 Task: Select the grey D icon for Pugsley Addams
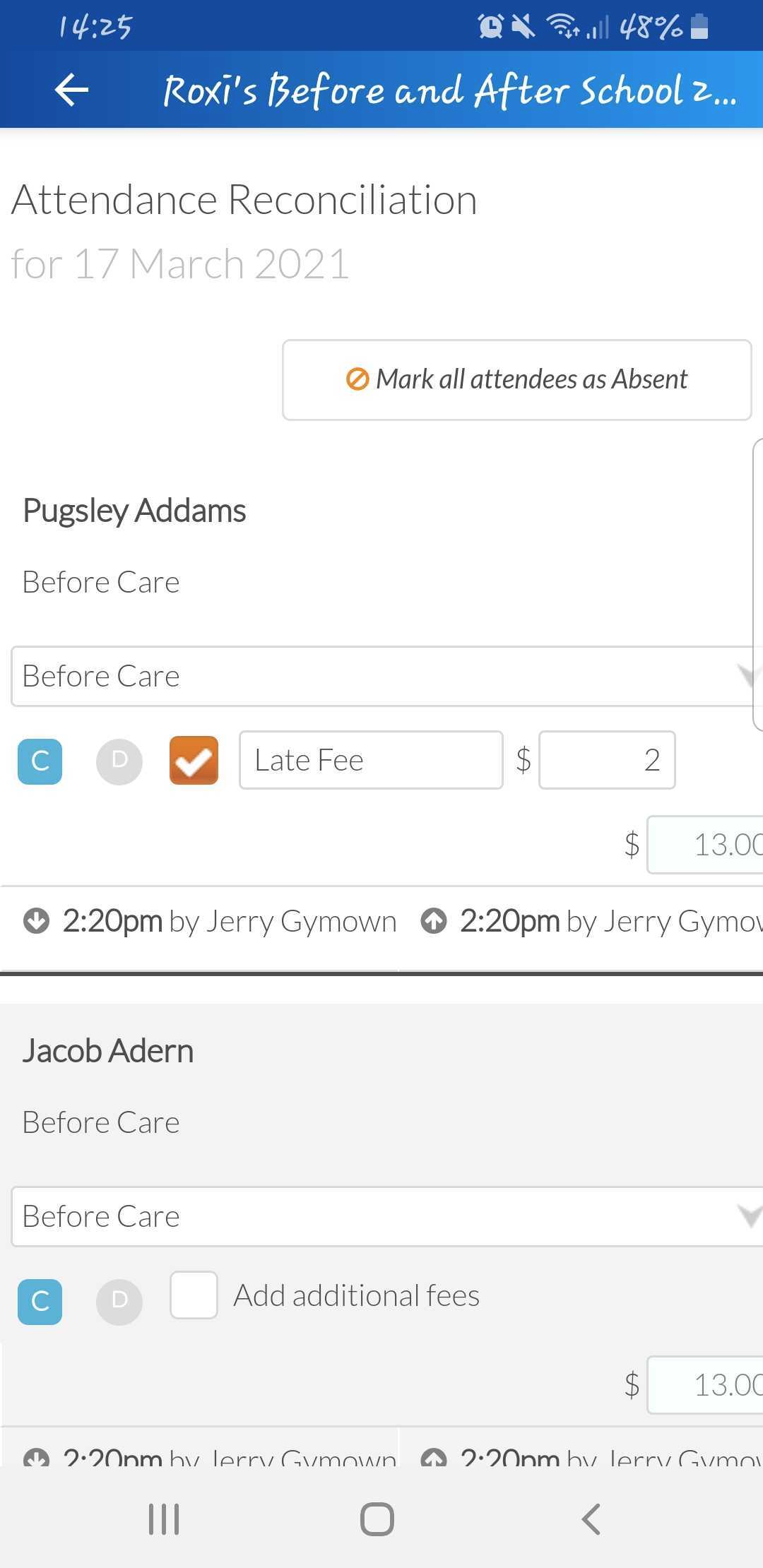[x=119, y=761]
